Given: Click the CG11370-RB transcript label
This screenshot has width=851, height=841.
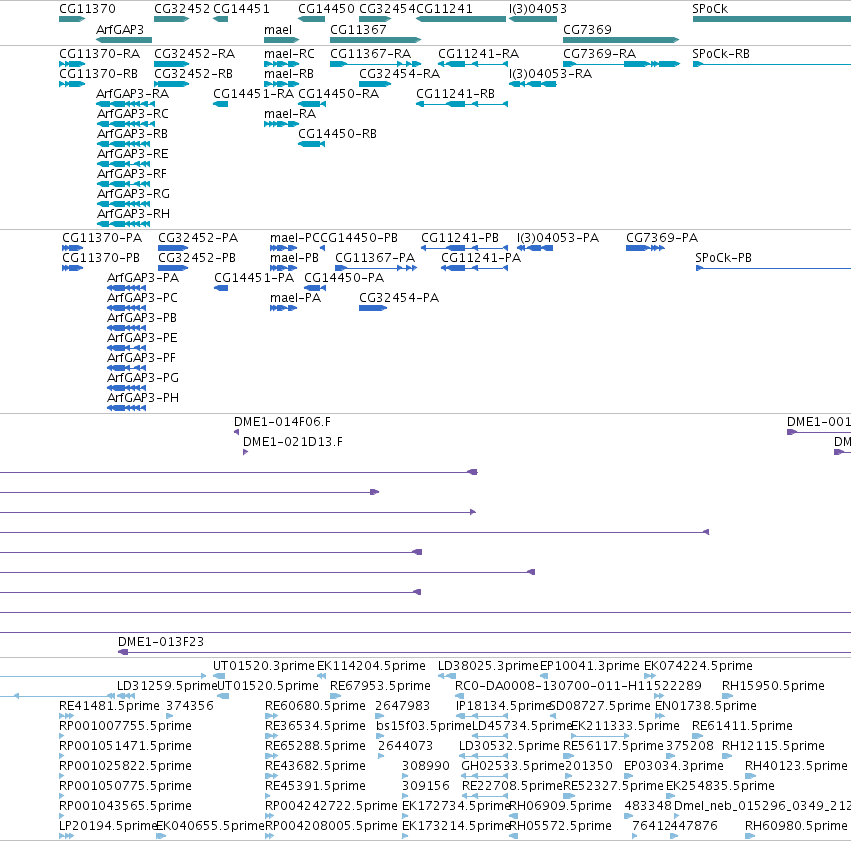Looking at the screenshot, I should [x=98, y=74].
